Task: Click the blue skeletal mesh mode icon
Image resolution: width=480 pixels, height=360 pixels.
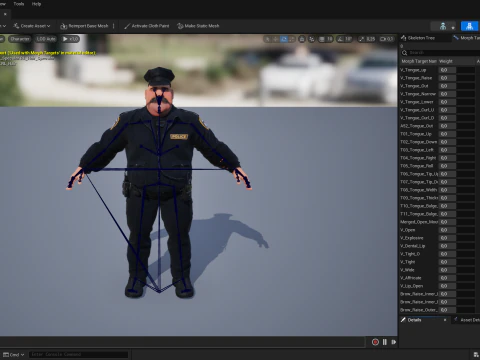Action: [x=469, y=26]
